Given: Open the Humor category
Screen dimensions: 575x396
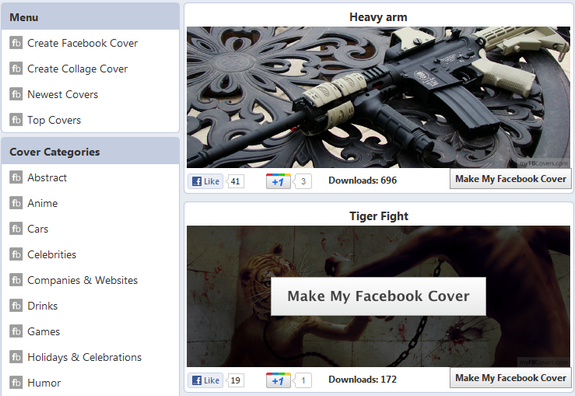Looking at the screenshot, I should (44, 383).
